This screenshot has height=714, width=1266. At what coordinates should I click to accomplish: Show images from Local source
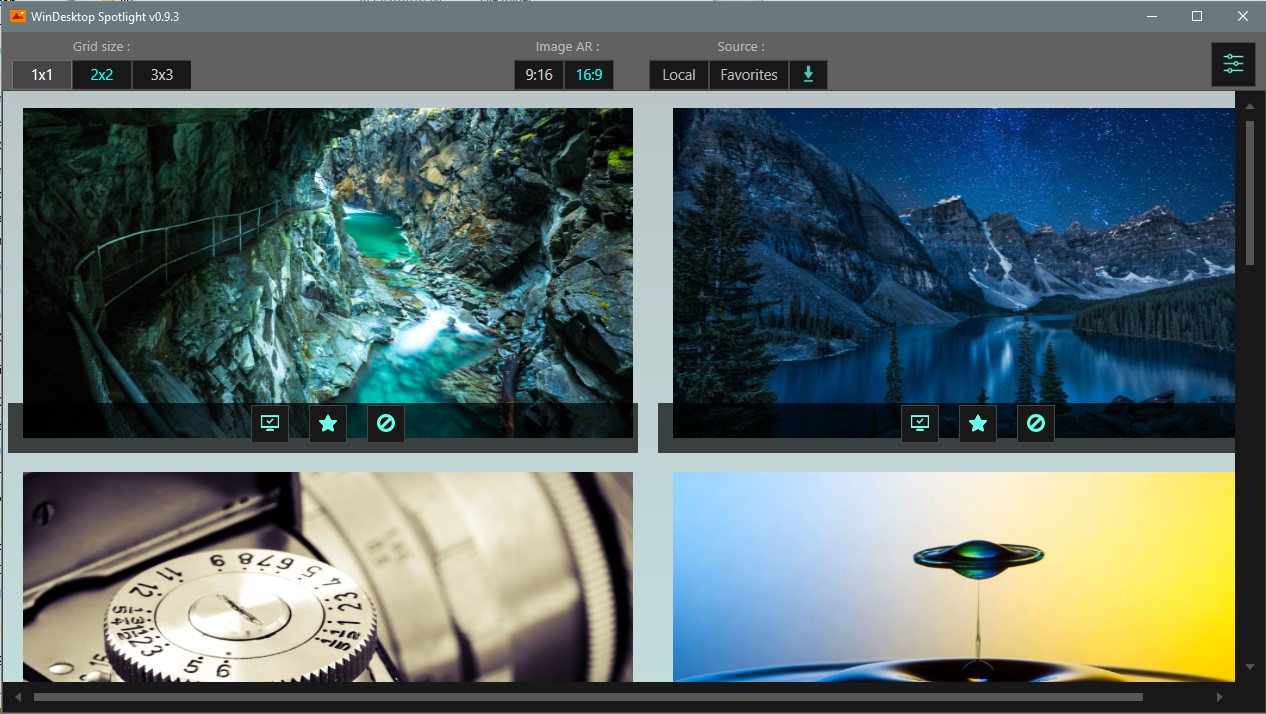pyautogui.click(x=679, y=75)
